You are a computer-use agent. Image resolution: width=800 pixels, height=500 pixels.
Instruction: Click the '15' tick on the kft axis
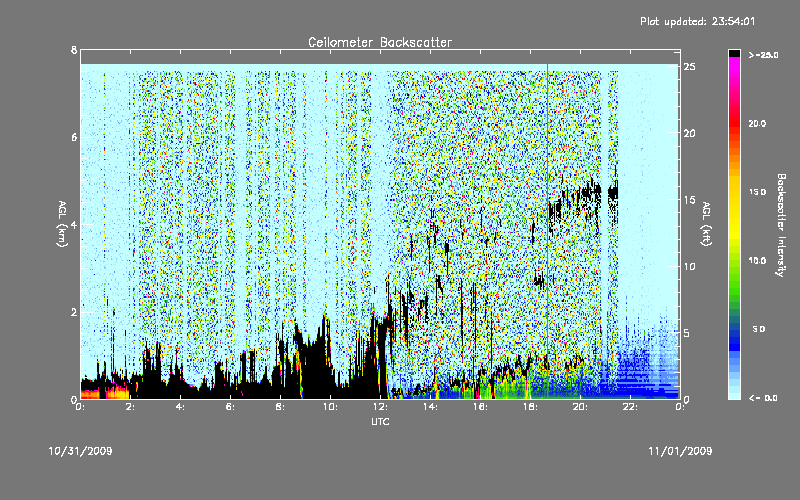click(x=689, y=200)
